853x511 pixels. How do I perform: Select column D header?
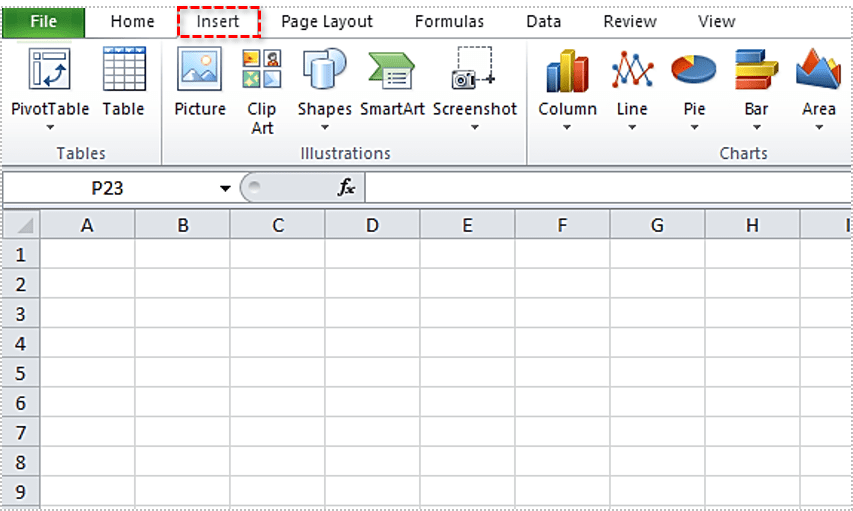[x=372, y=226]
